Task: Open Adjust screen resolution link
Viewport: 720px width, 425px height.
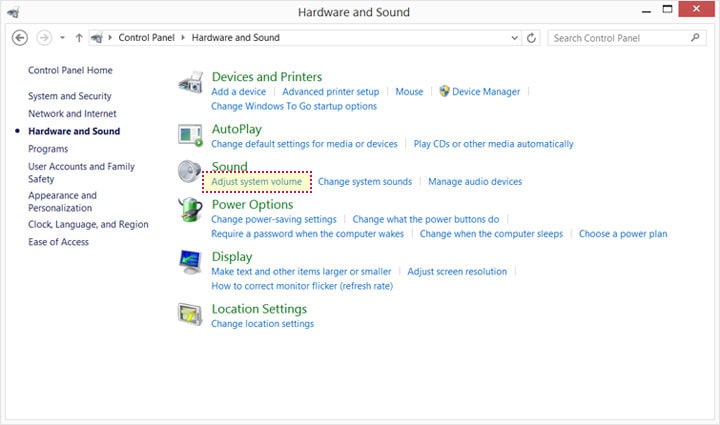Action: click(x=457, y=272)
